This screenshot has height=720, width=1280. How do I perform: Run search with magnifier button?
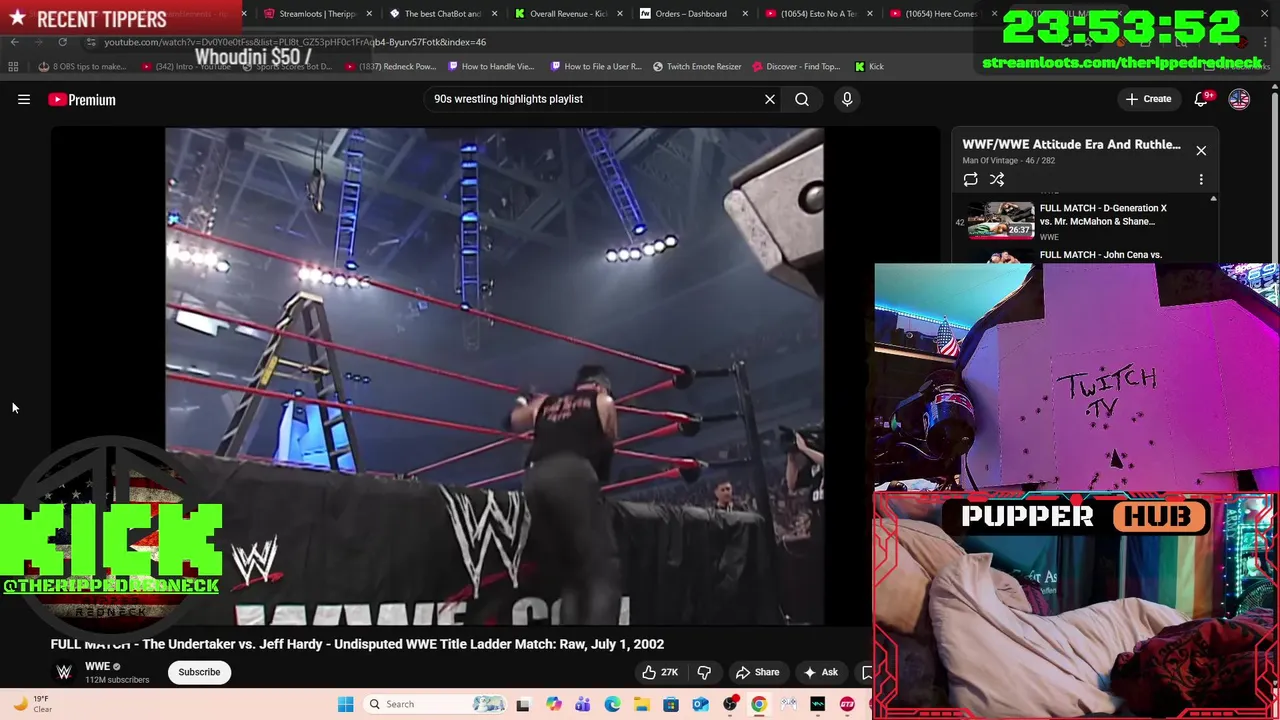point(802,99)
